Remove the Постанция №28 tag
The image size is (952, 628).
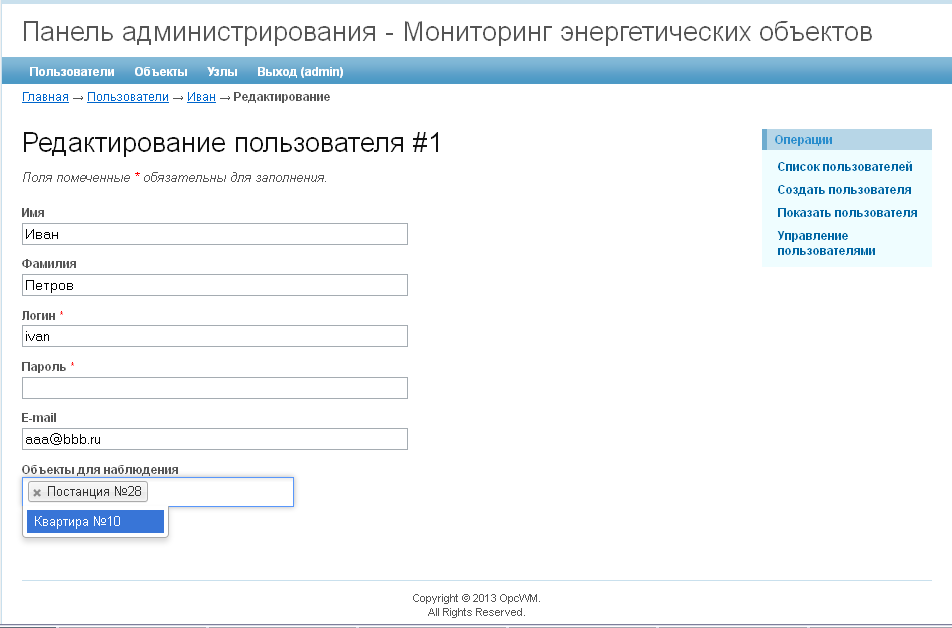(x=36, y=493)
